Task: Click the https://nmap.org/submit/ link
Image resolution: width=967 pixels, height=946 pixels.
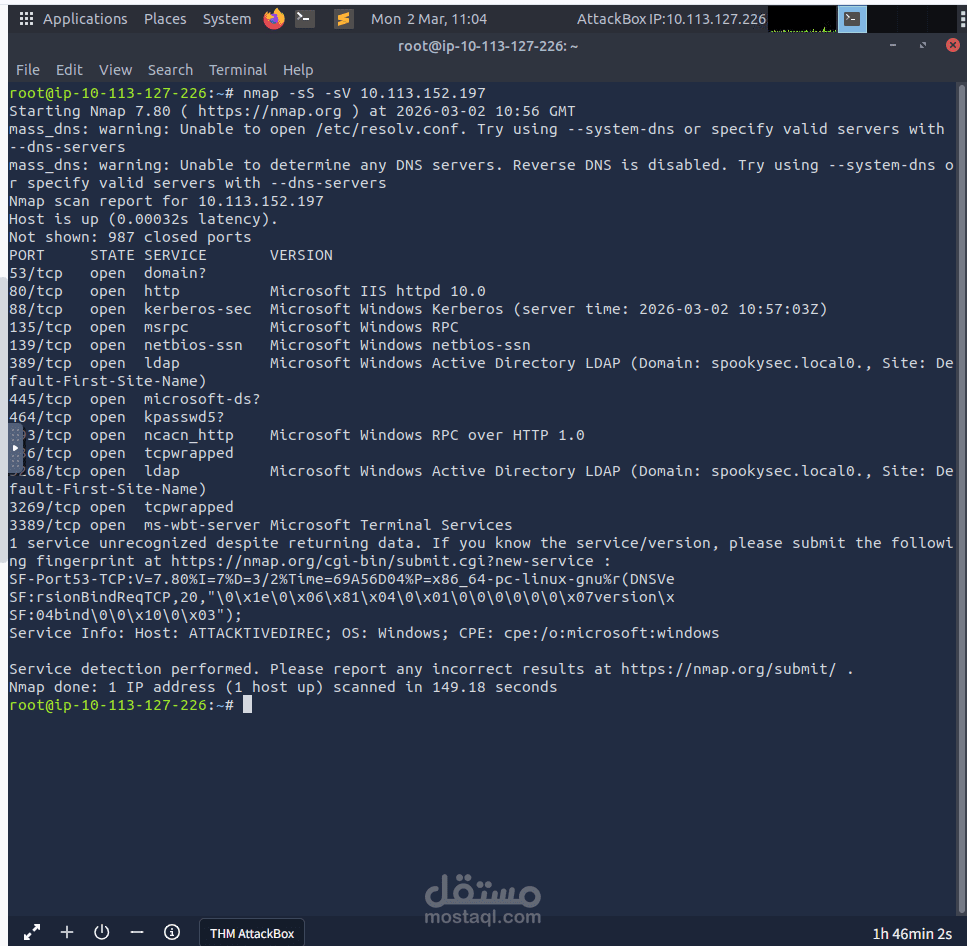Action: coord(728,669)
